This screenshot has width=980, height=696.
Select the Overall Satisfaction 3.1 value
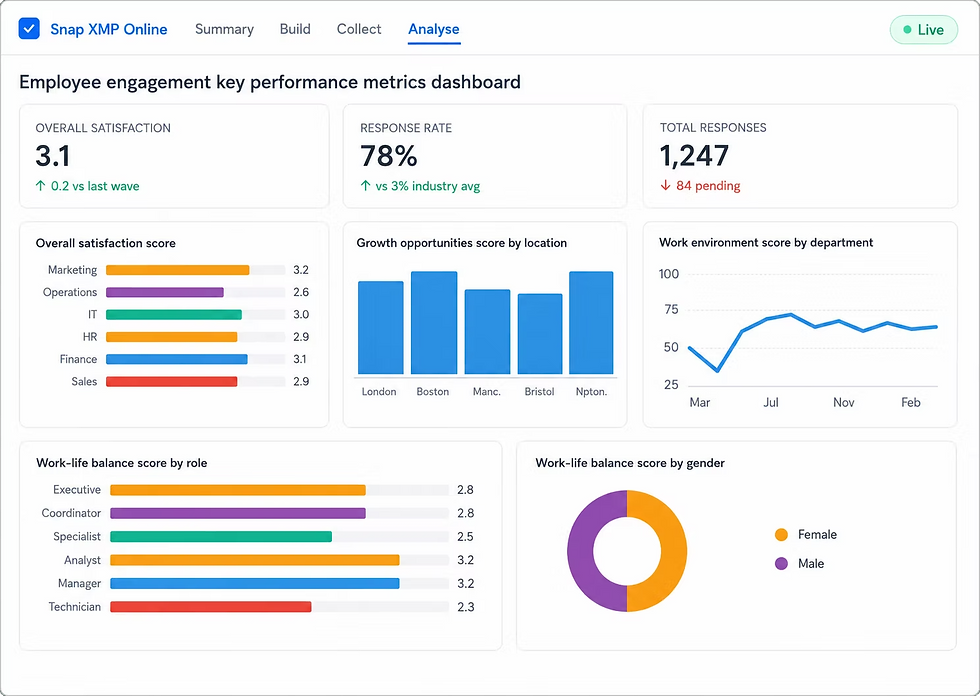[x=52, y=156]
